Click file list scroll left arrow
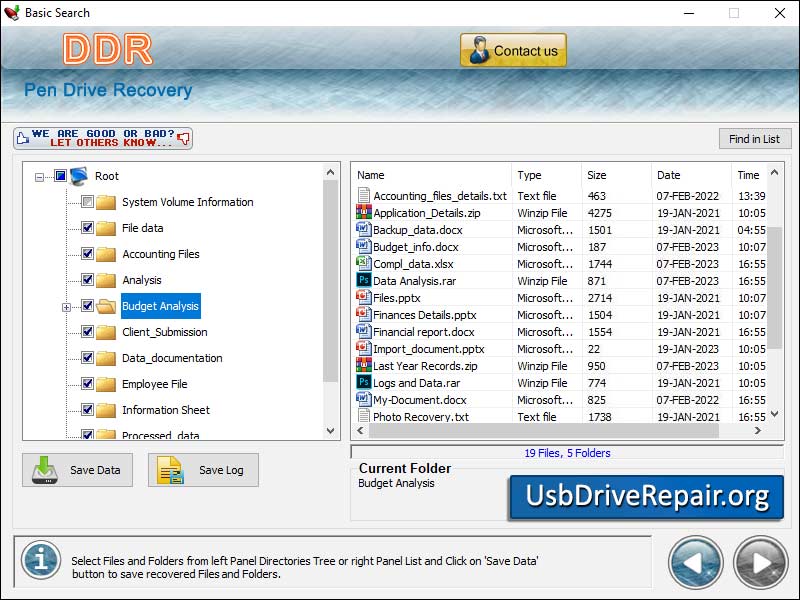Screen dimensions: 800x600 coord(361,431)
